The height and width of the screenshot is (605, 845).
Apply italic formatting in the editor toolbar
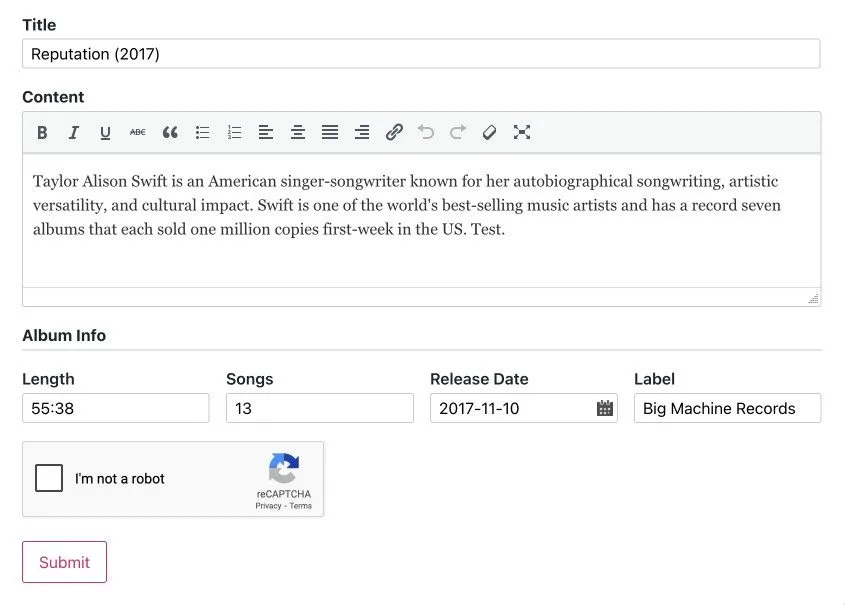tap(74, 132)
